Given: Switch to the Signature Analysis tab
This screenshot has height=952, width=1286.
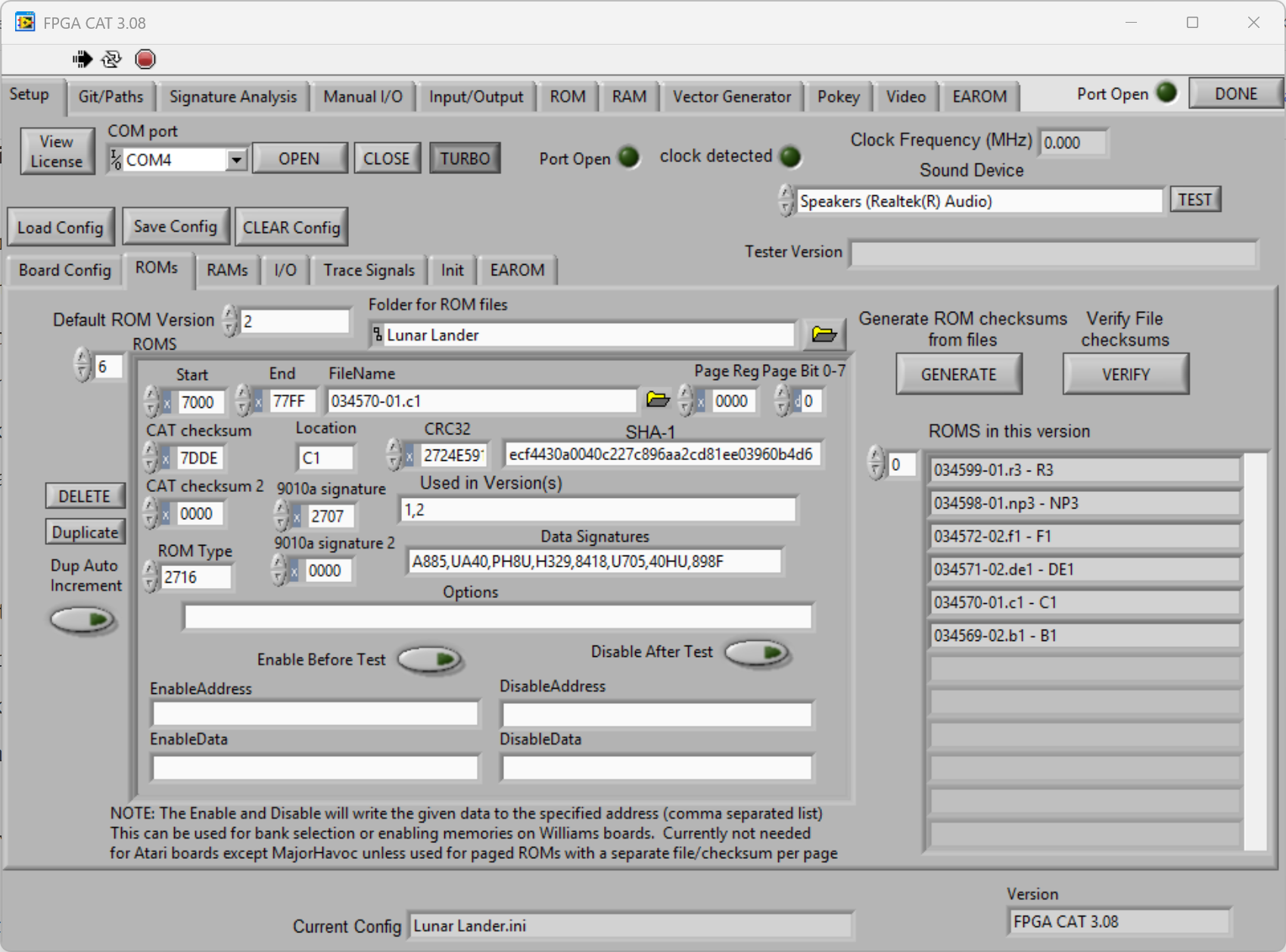Looking at the screenshot, I should (232, 97).
